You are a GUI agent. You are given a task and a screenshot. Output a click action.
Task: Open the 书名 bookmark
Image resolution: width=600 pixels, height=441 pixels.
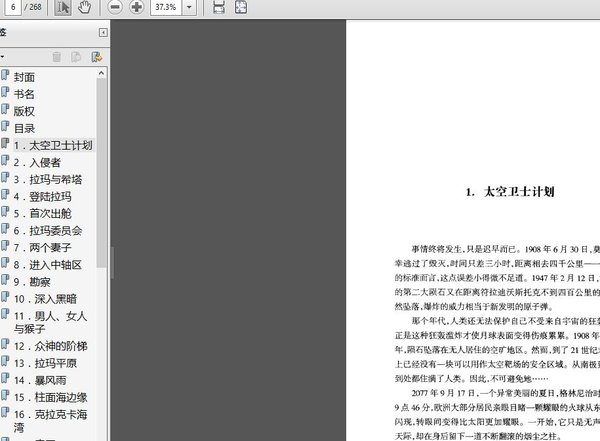(24, 94)
